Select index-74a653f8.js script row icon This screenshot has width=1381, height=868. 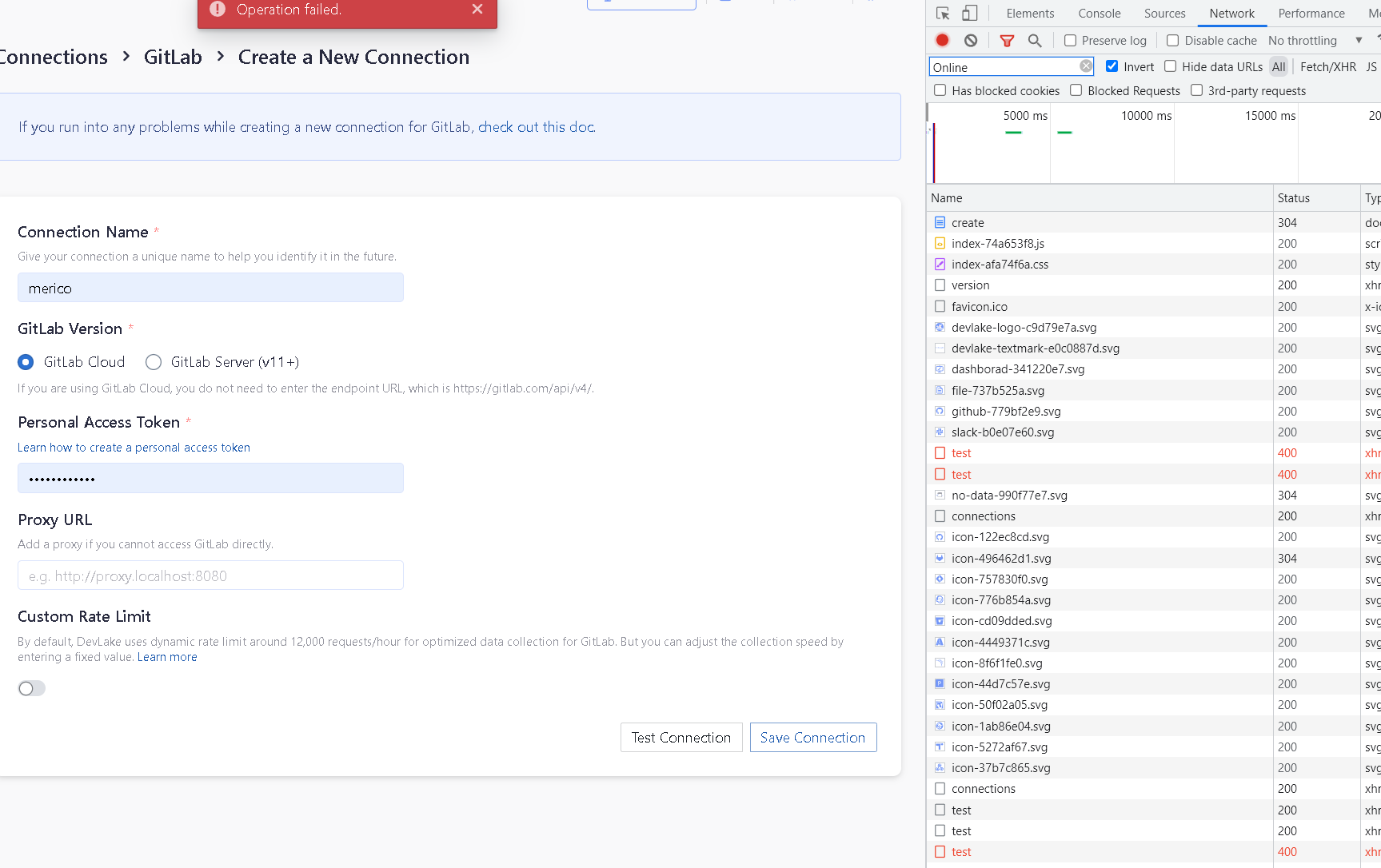940,243
